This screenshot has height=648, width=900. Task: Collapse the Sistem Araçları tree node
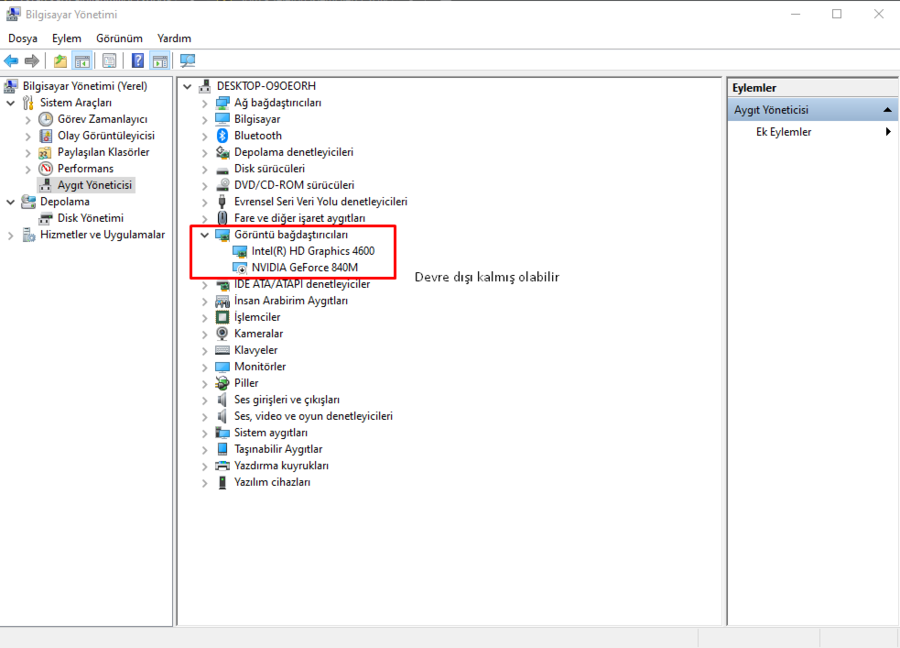[x=10, y=103]
